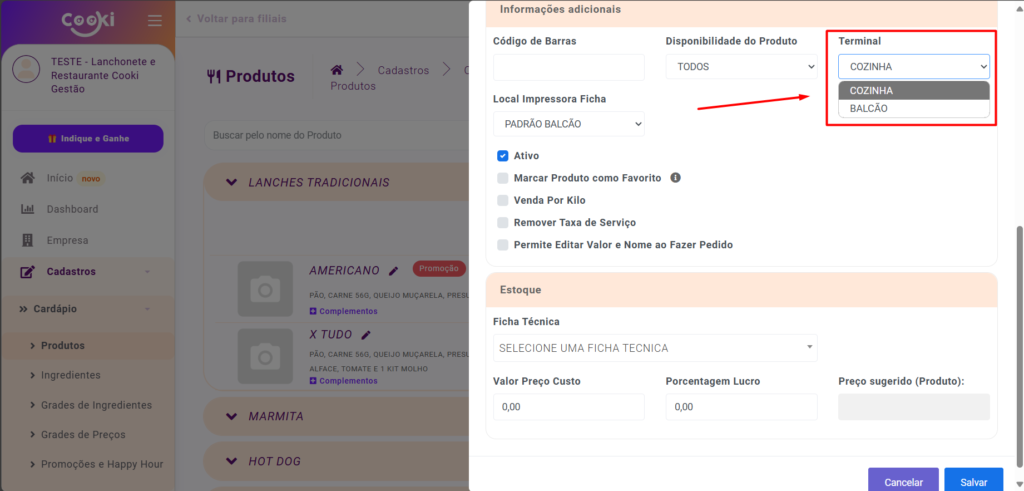
Task: Open the Dashboard chart icon item
Action: point(28,209)
